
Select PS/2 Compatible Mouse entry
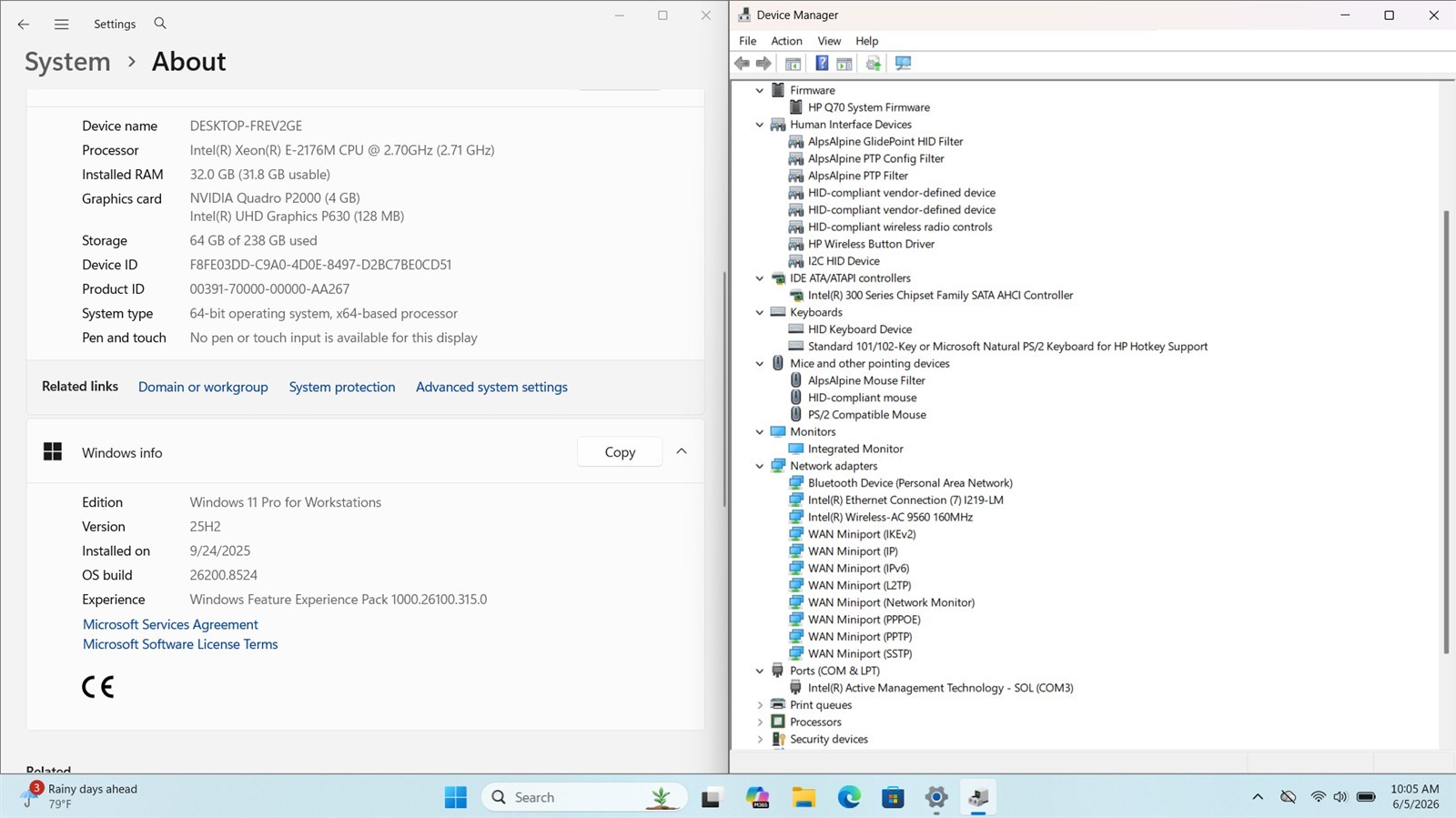(867, 415)
